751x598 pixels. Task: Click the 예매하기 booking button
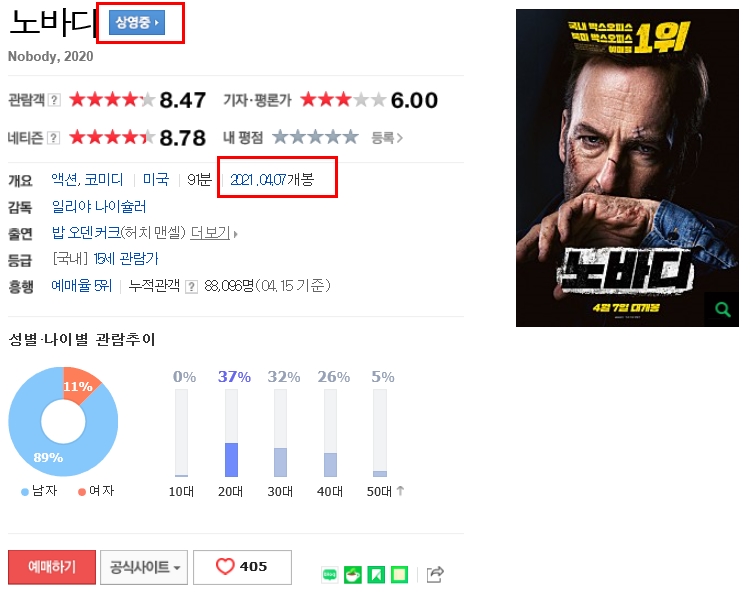[52, 567]
